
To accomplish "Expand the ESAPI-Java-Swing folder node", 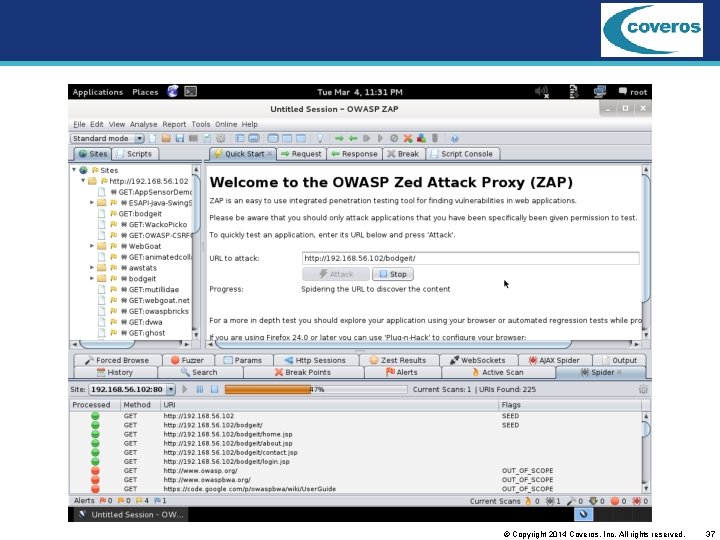I will [91, 202].
